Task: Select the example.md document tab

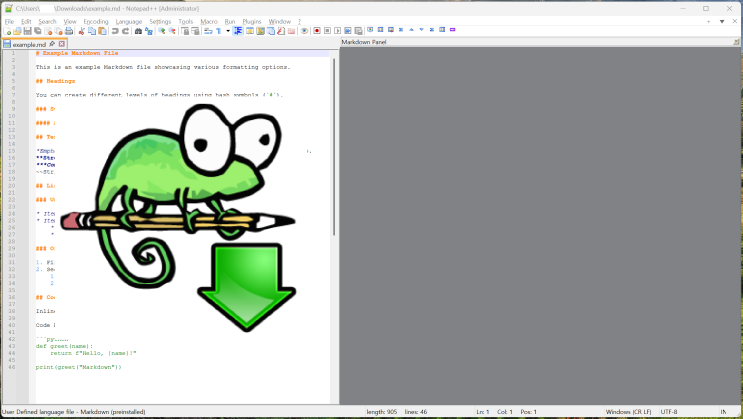Action: tap(29, 44)
